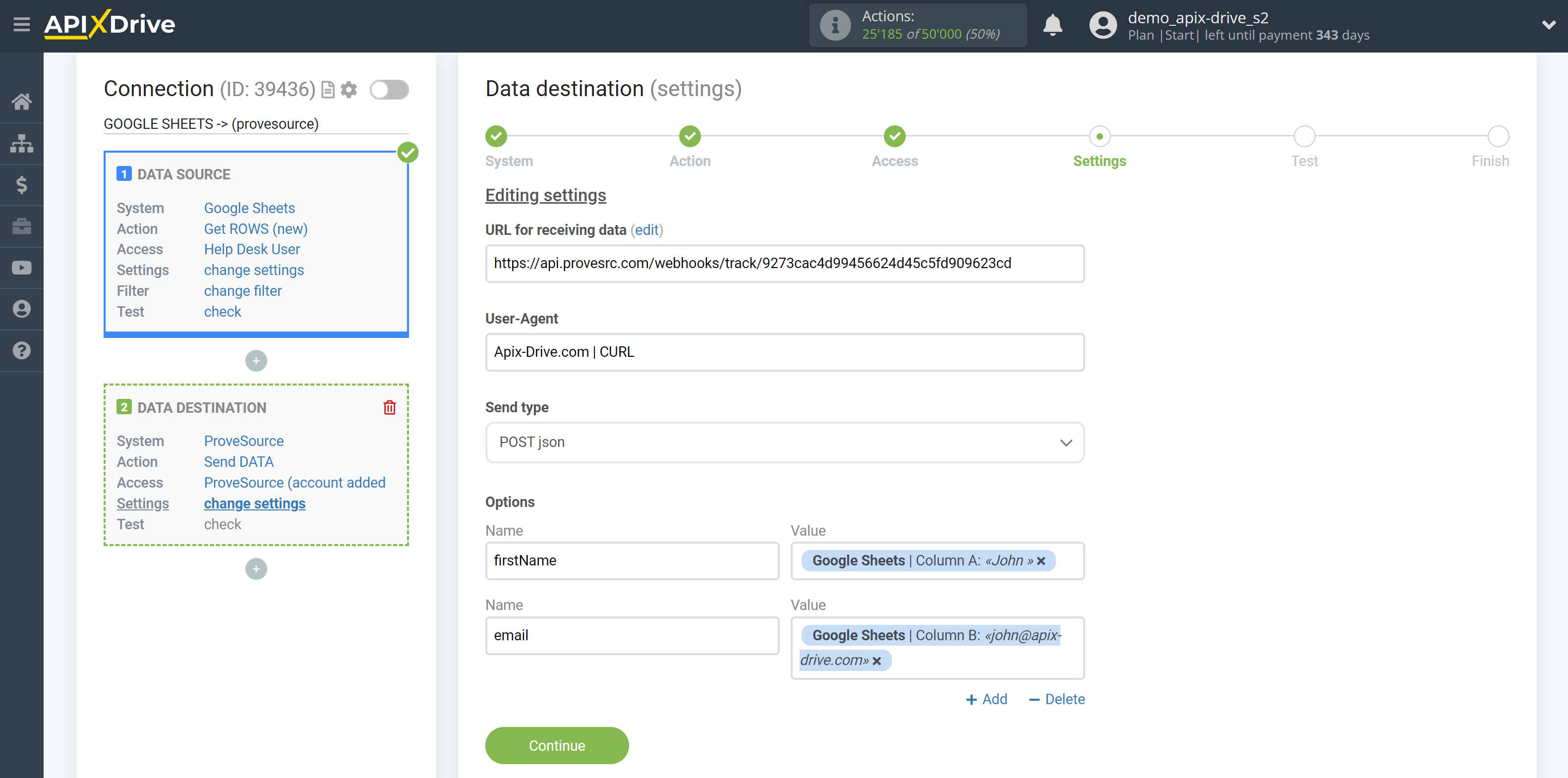Open connection settings gear icon
1568x778 pixels.
[349, 90]
